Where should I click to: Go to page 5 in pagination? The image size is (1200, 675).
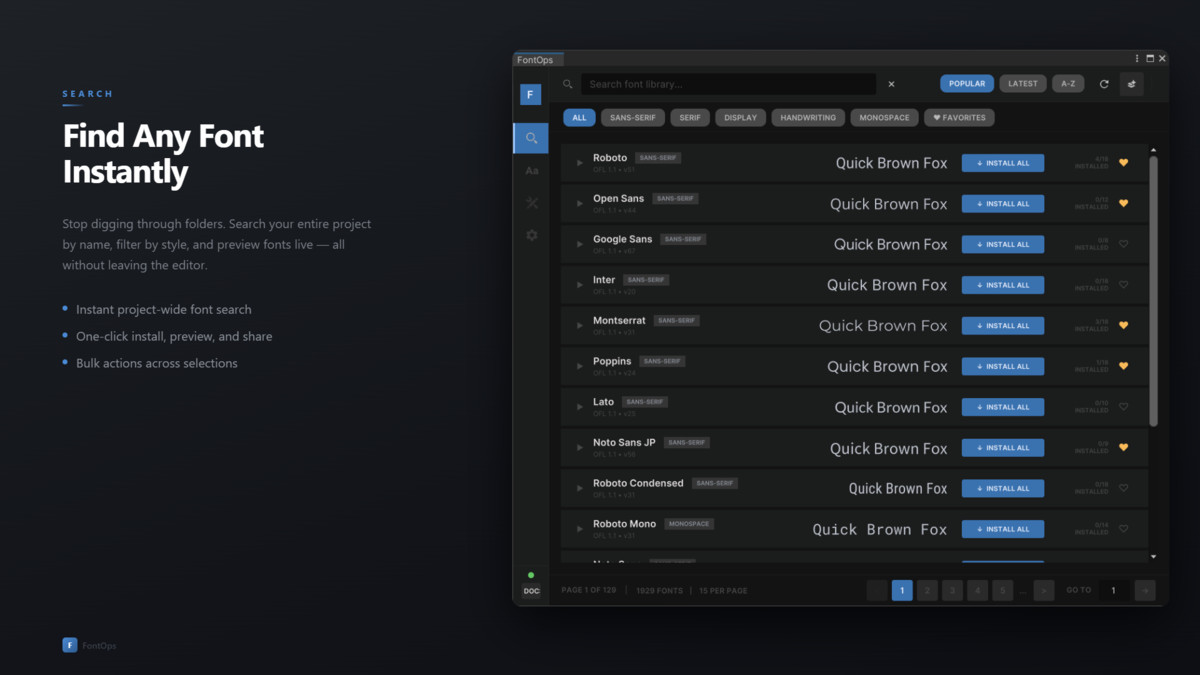click(x=1003, y=591)
